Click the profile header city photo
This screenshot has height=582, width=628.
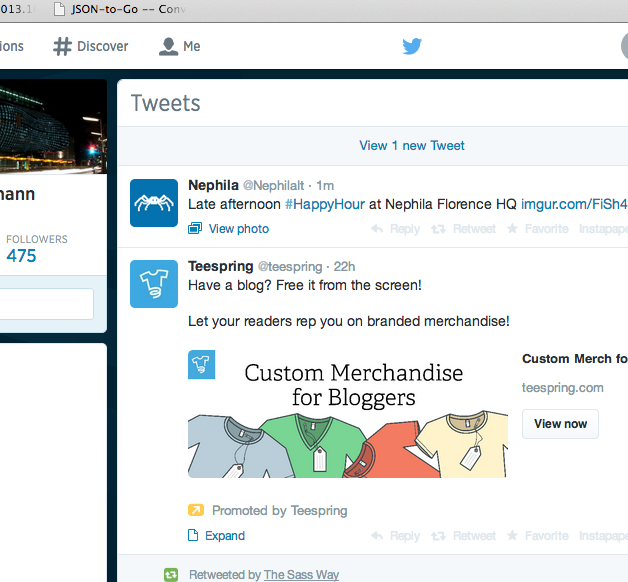53,126
